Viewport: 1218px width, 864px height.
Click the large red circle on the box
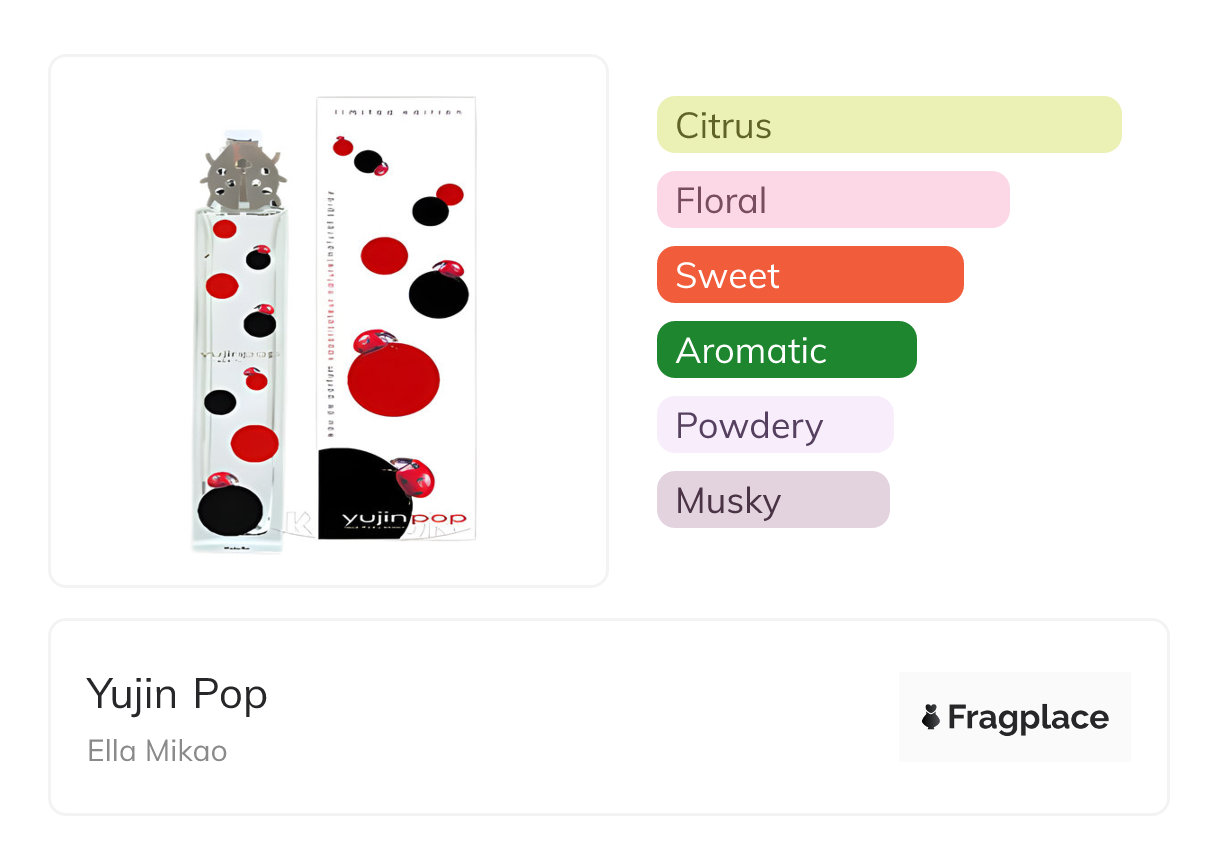click(x=393, y=382)
